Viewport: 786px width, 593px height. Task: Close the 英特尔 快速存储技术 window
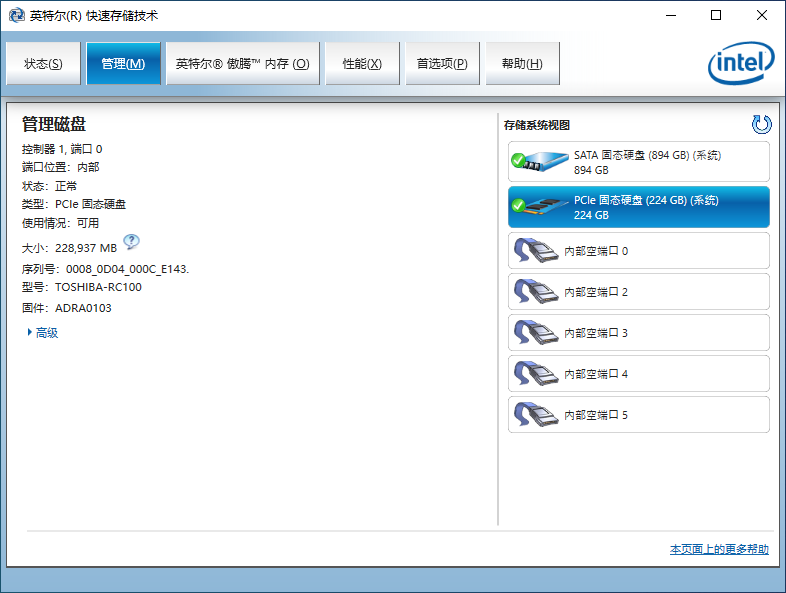pos(761,16)
